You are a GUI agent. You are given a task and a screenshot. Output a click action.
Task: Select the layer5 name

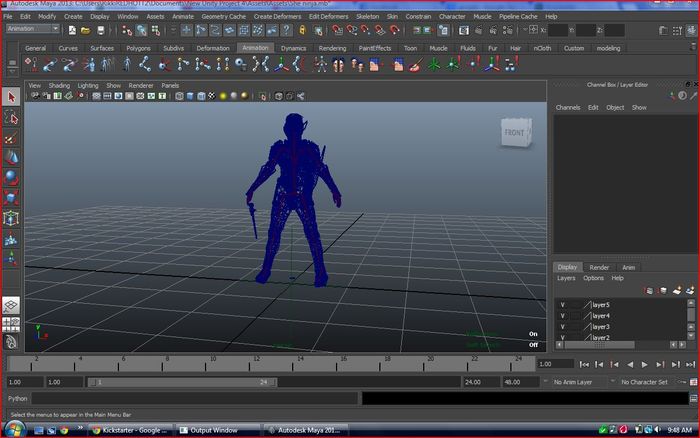600,305
